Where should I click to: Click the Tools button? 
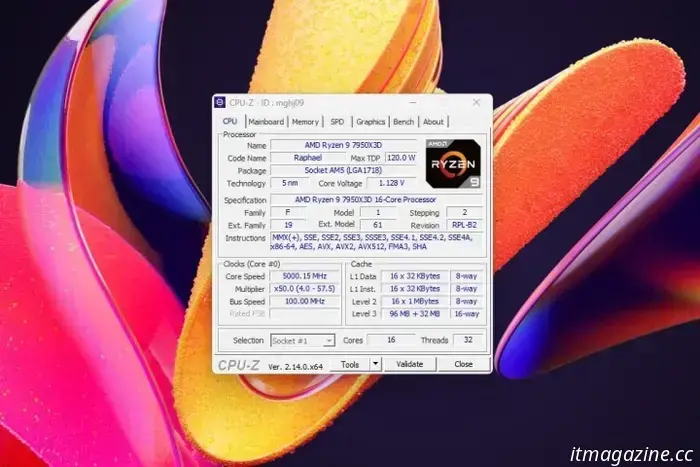350,364
